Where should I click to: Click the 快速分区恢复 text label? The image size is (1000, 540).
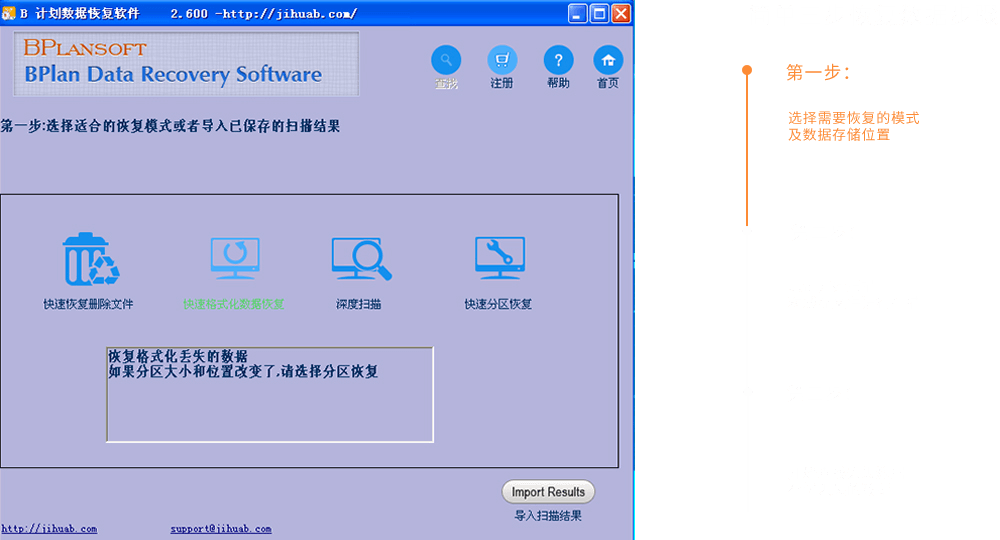coord(498,304)
